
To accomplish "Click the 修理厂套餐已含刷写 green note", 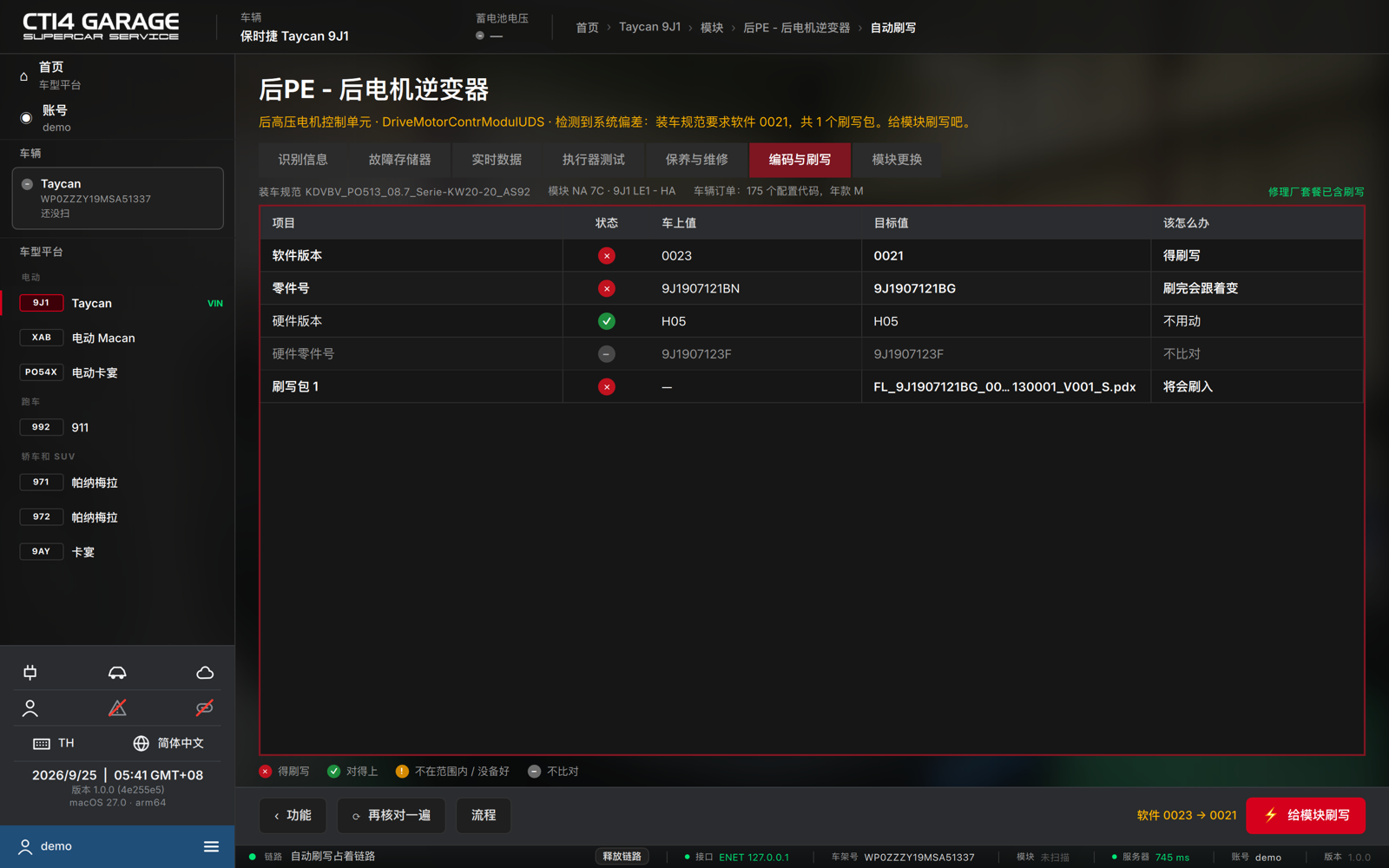I will click(x=1316, y=192).
